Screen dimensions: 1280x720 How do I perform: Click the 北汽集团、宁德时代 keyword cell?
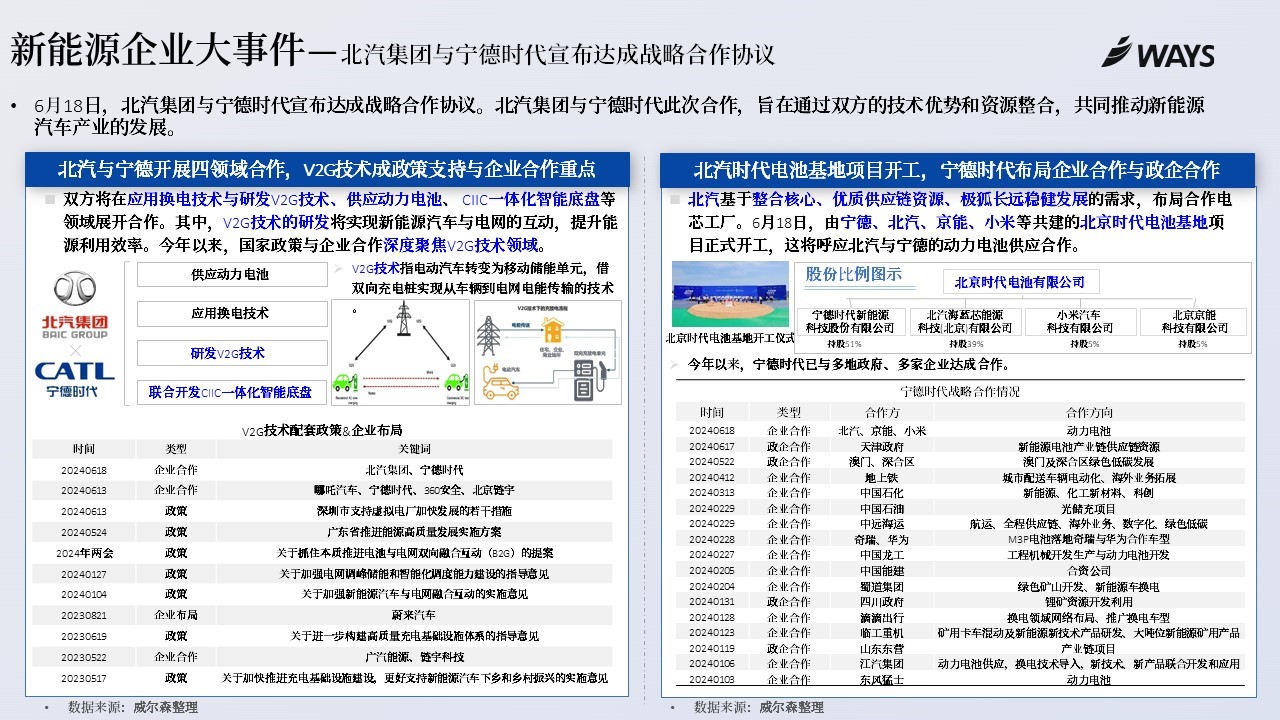[x=414, y=470]
